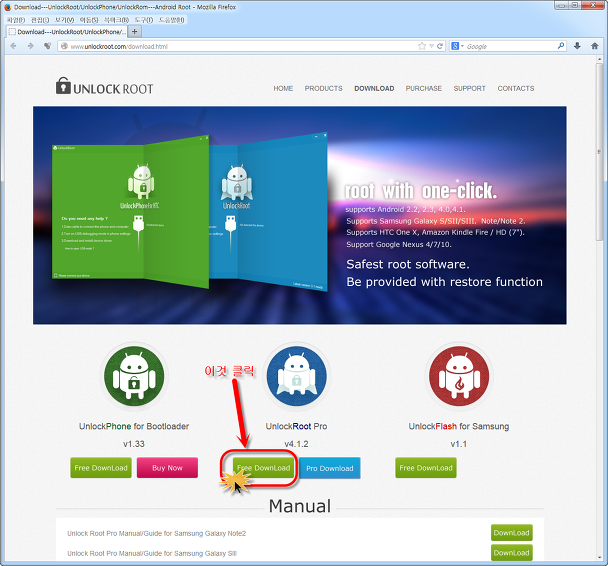Click Free Download under UnlockRoot Pro

pos(264,468)
